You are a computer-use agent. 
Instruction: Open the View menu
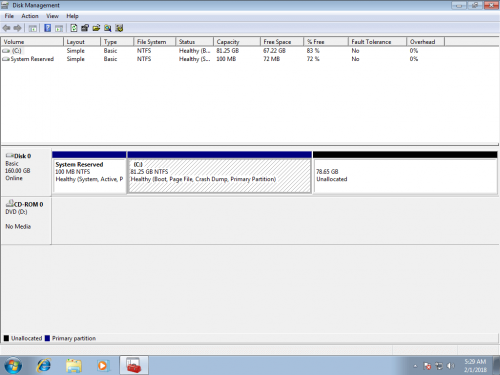[x=52, y=16]
